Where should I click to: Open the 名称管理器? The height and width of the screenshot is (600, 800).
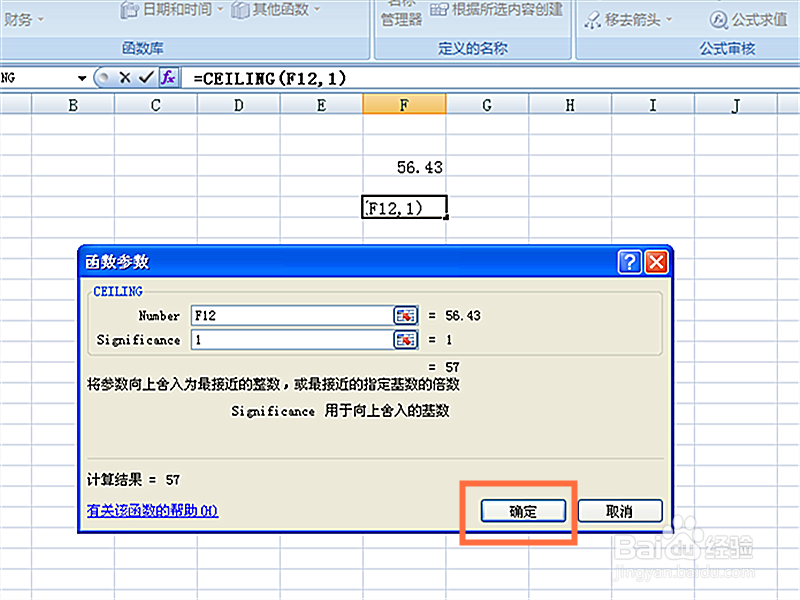[x=402, y=15]
